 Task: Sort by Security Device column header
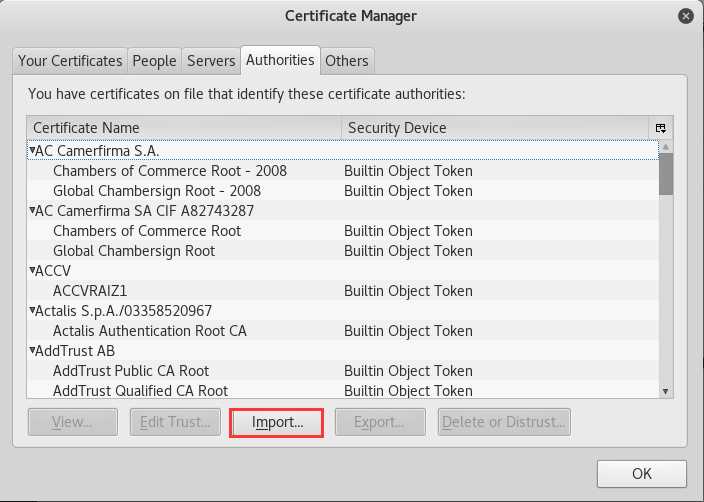click(x=495, y=128)
